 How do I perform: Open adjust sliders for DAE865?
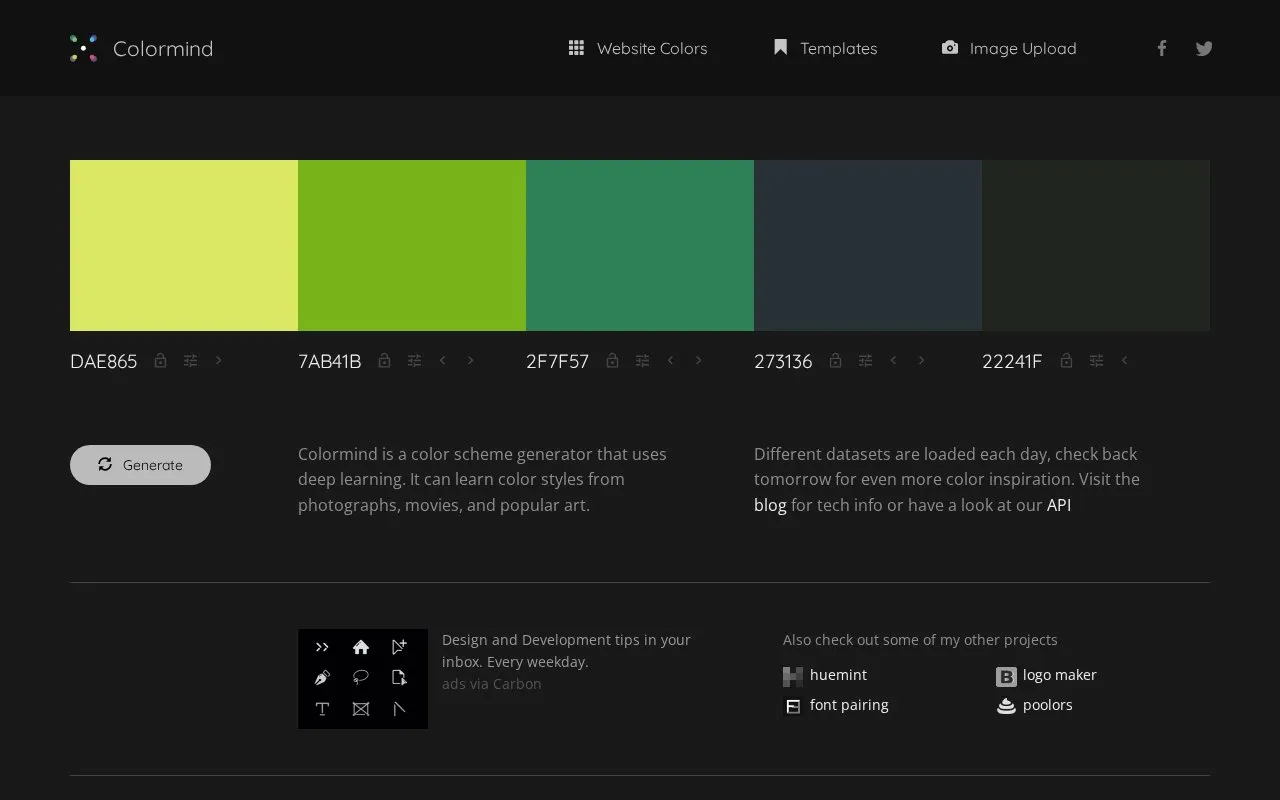tap(190, 360)
